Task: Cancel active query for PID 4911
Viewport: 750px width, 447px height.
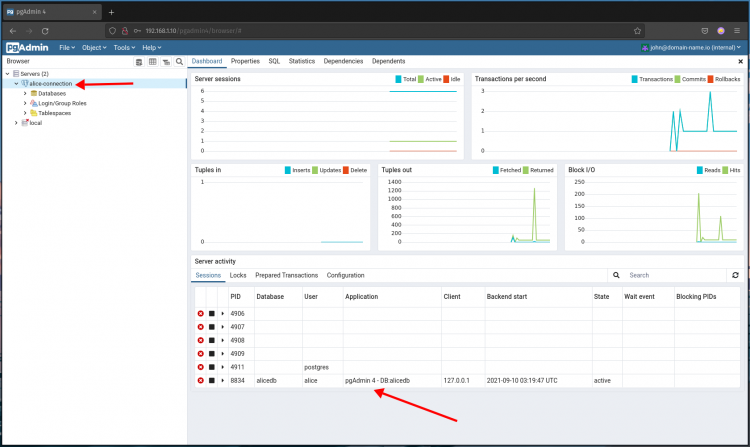Action: point(211,367)
